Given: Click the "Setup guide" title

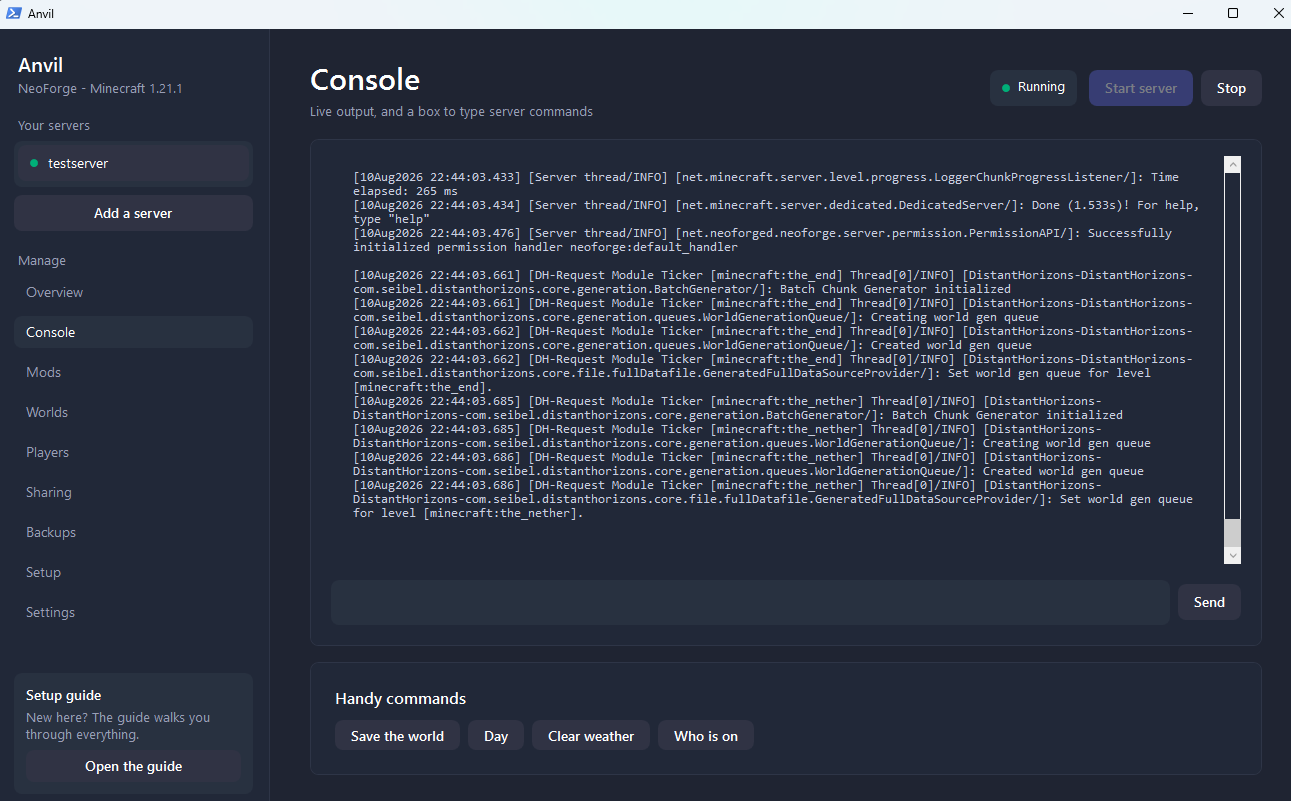Looking at the screenshot, I should 64,695.
